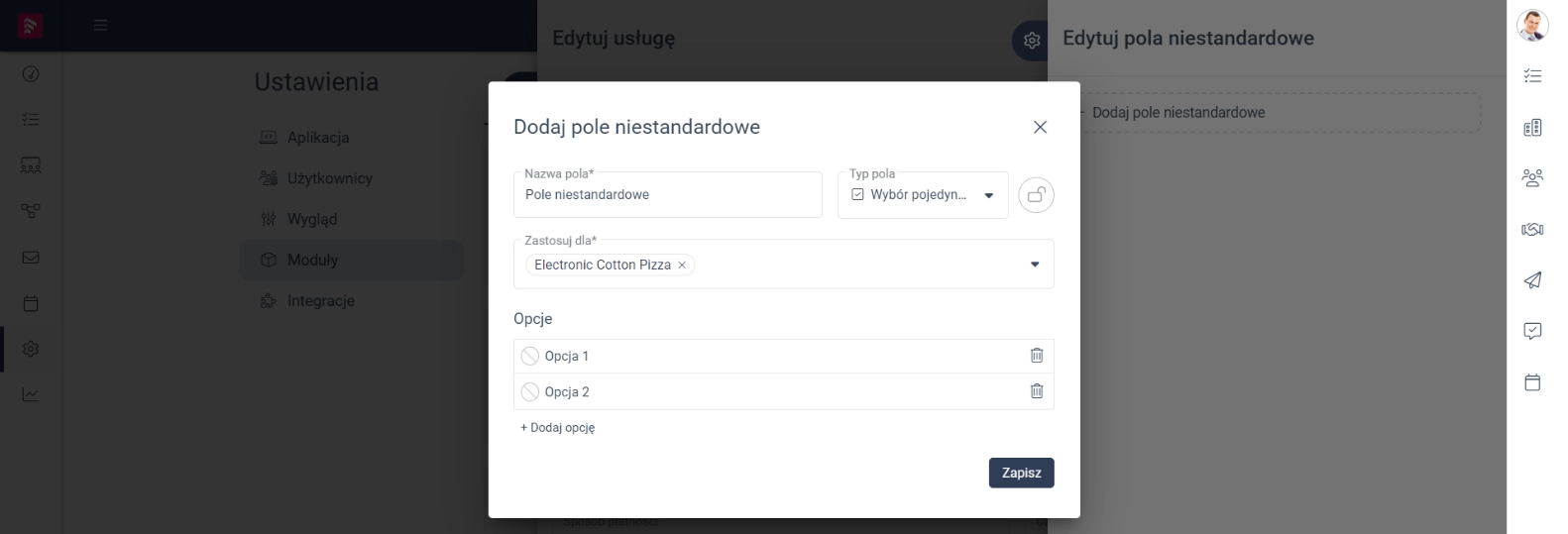Open the Integracje settings item

pos(351,300)
